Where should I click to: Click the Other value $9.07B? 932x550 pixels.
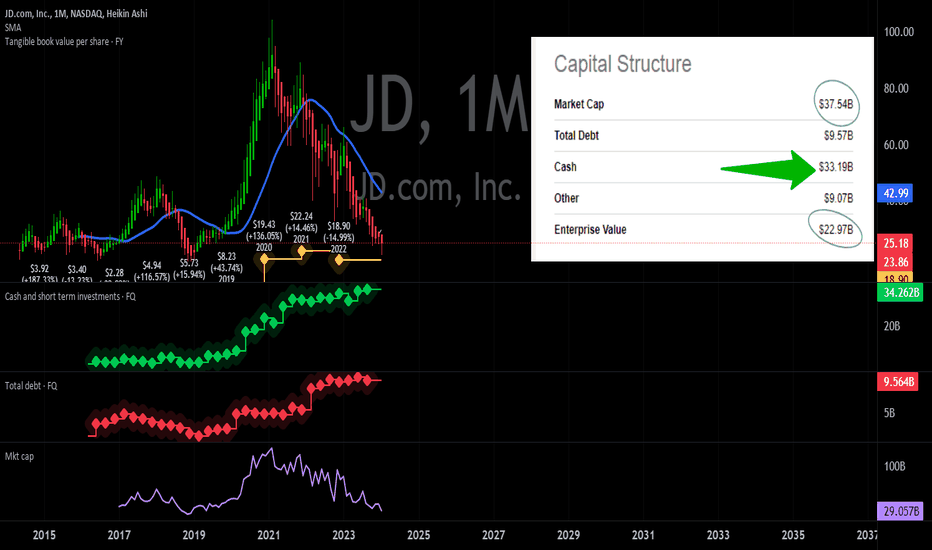(838, 198)
